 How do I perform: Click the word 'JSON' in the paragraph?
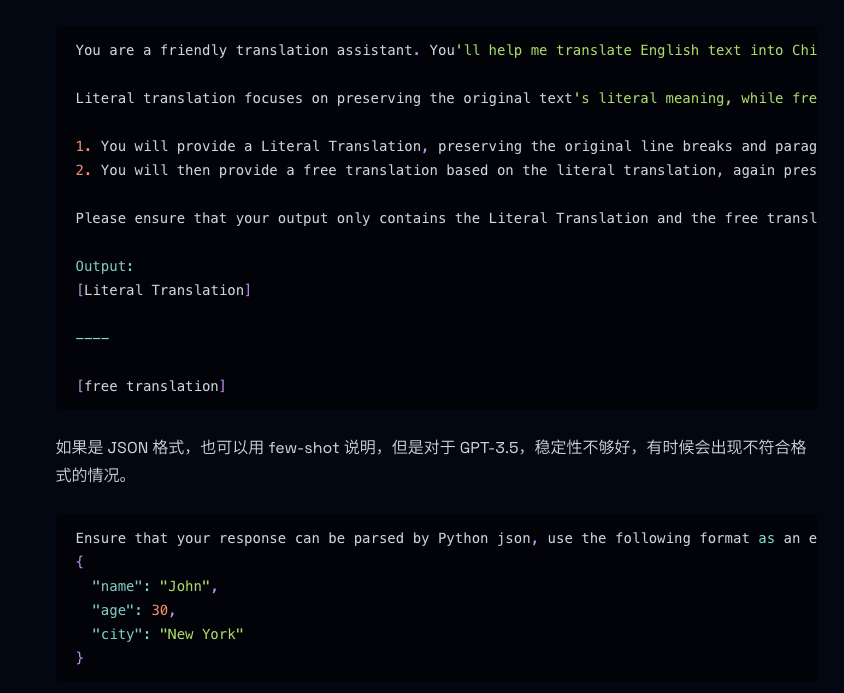(x=128, y=447)
